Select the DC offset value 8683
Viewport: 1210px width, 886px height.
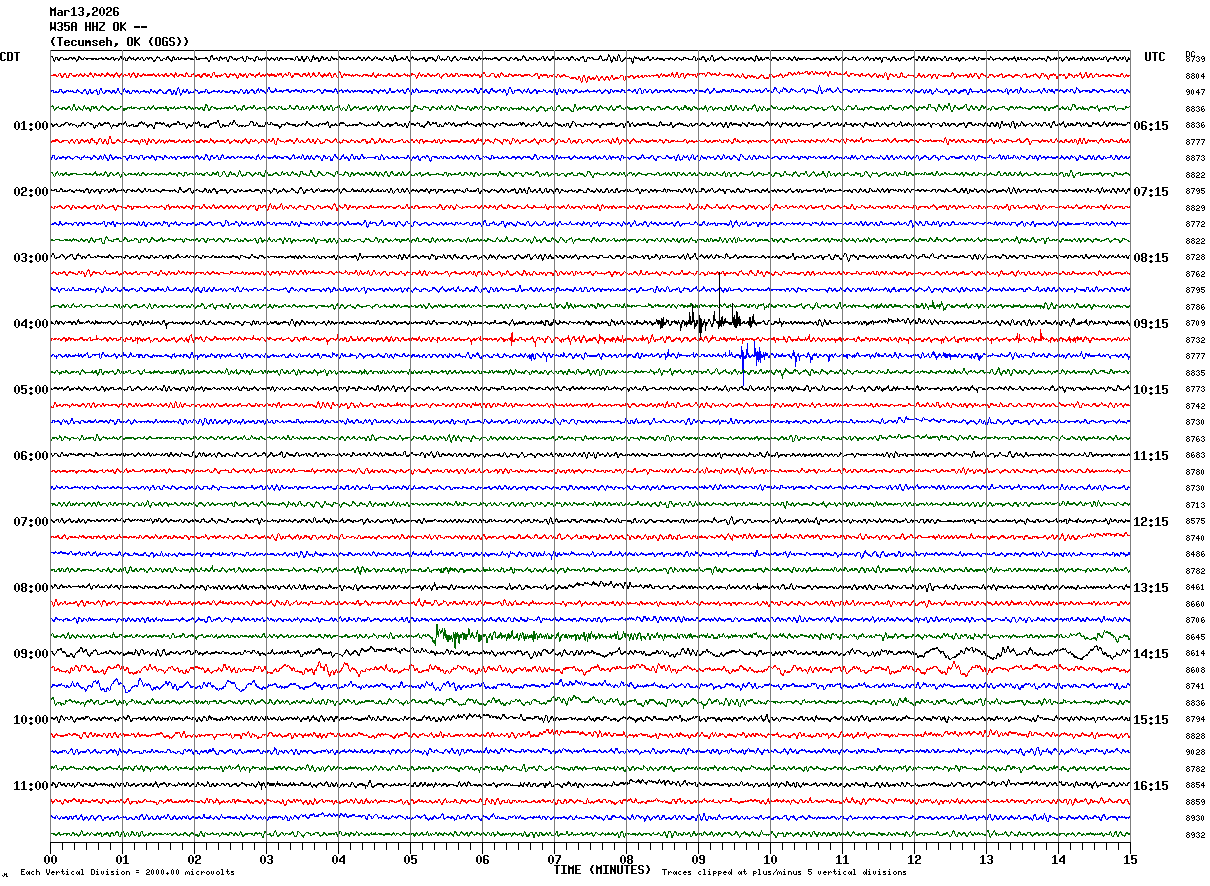(x=1195, y=456)
